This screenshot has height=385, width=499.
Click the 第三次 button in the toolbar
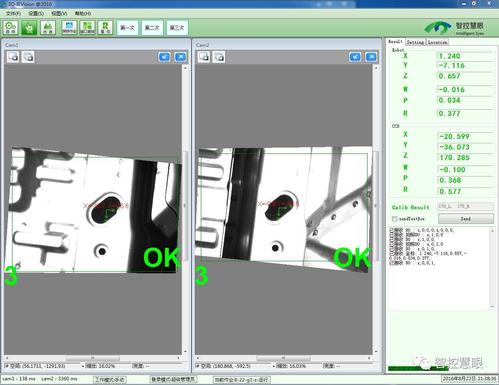click(x=177, y=28)
